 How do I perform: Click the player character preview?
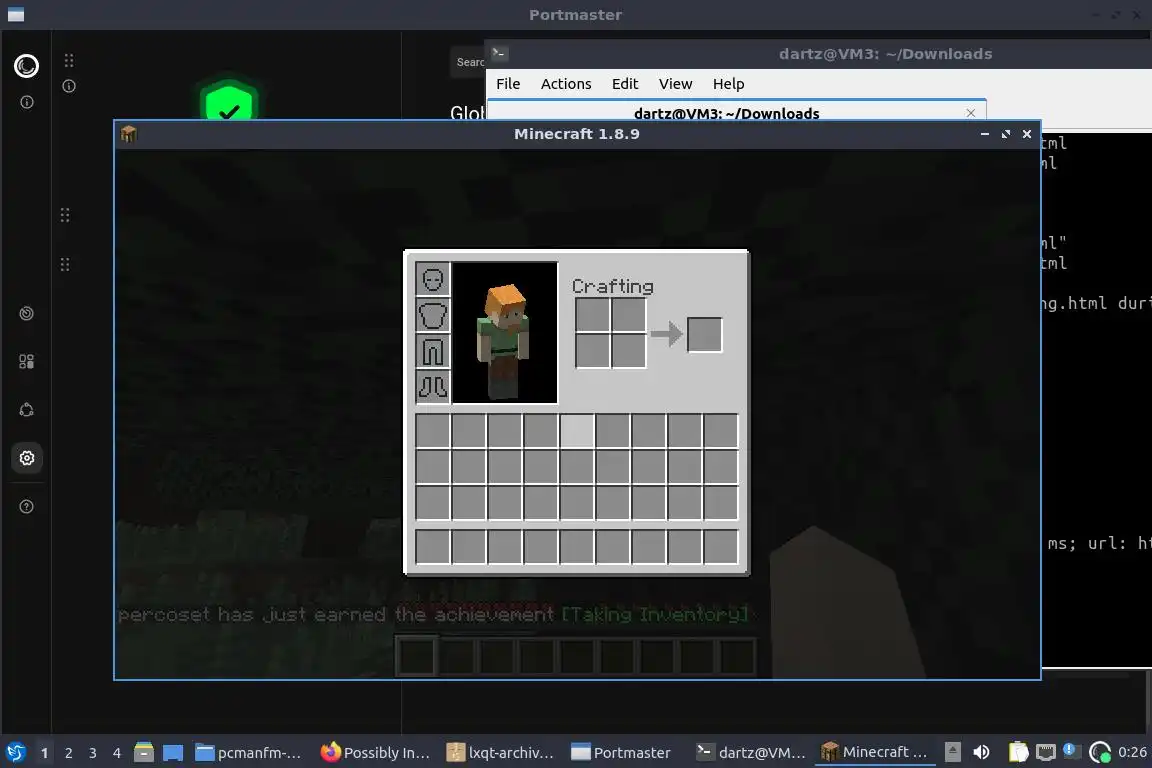[505, 333]
